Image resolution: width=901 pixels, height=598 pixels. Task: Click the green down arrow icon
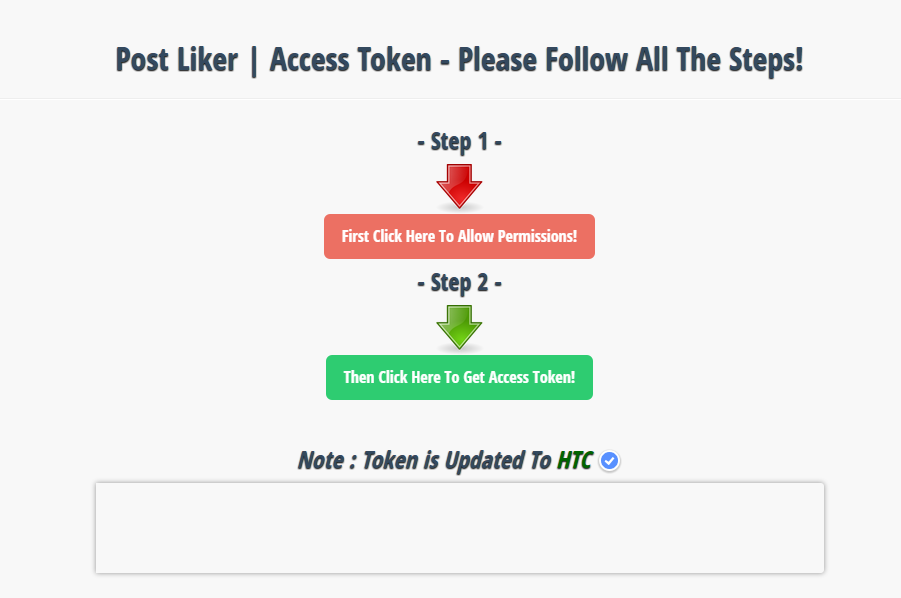point(459,327)
